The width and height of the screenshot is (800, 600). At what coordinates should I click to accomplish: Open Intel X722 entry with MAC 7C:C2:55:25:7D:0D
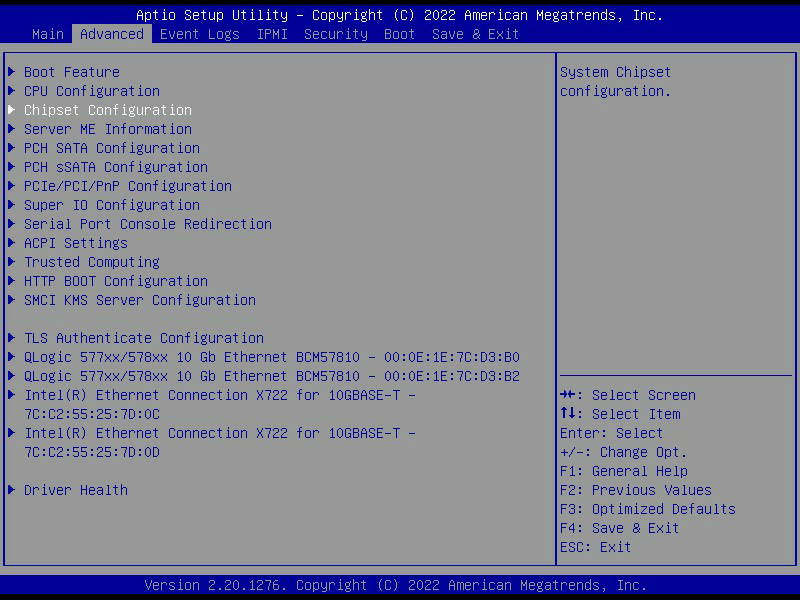pos(220,443)
